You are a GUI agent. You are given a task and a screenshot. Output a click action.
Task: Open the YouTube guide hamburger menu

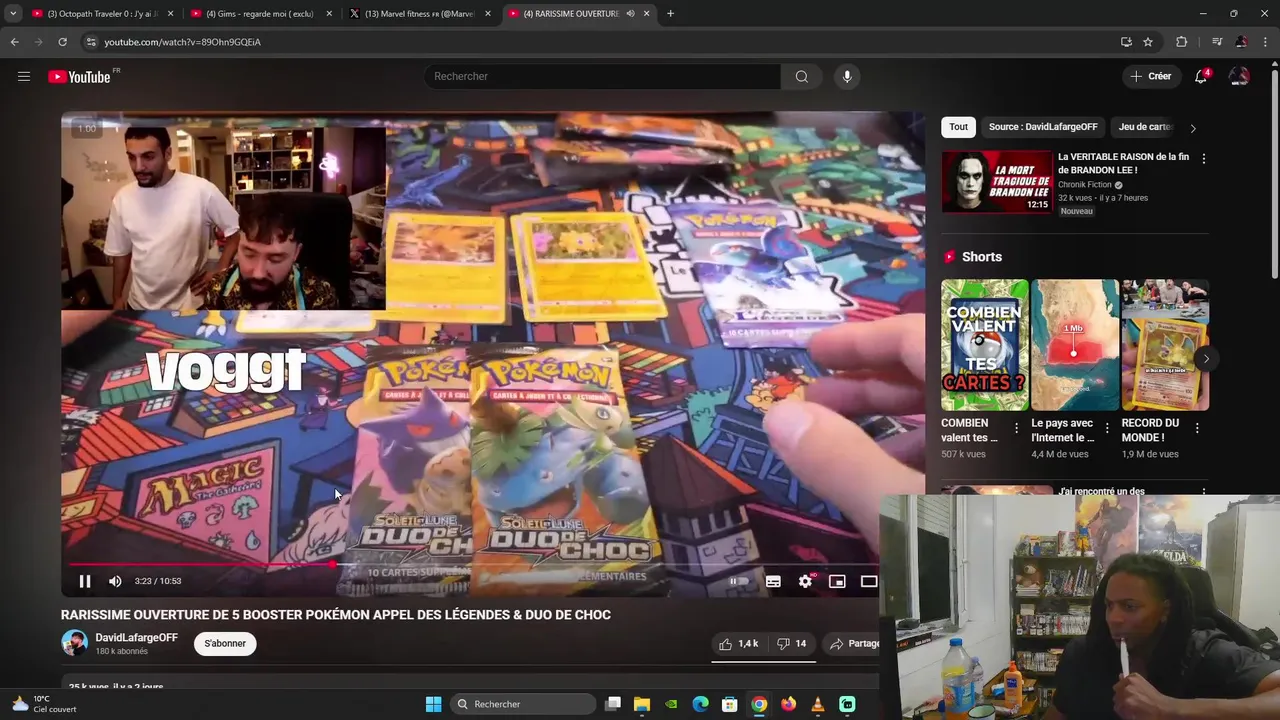pyautogui.click(x=24, y=76)
